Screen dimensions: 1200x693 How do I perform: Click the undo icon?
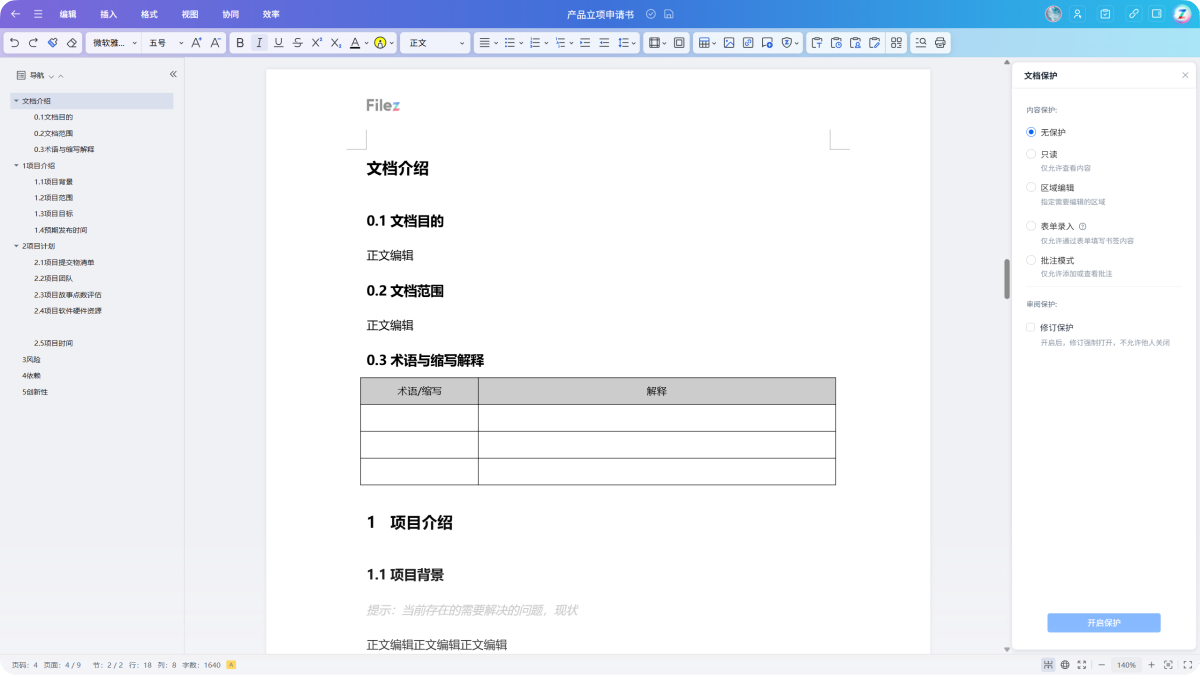point(14,42)
